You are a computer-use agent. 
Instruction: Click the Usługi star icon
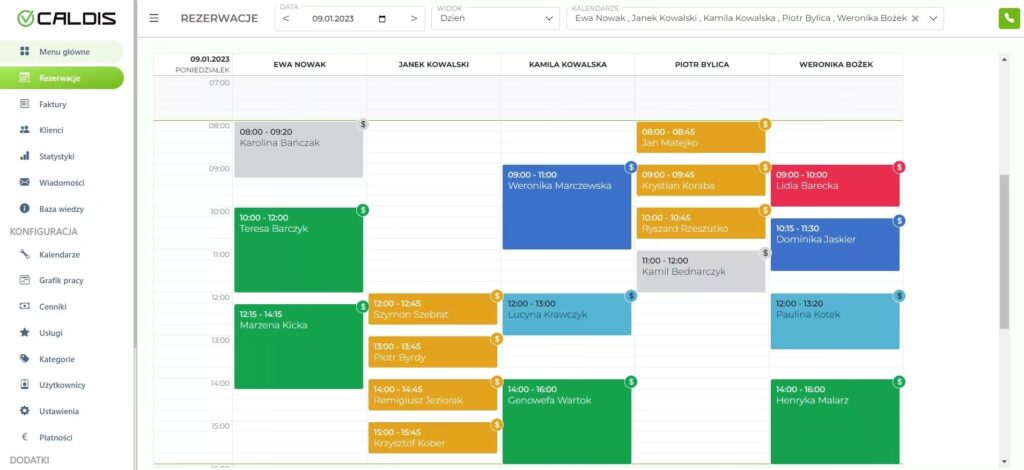[25, 332]
